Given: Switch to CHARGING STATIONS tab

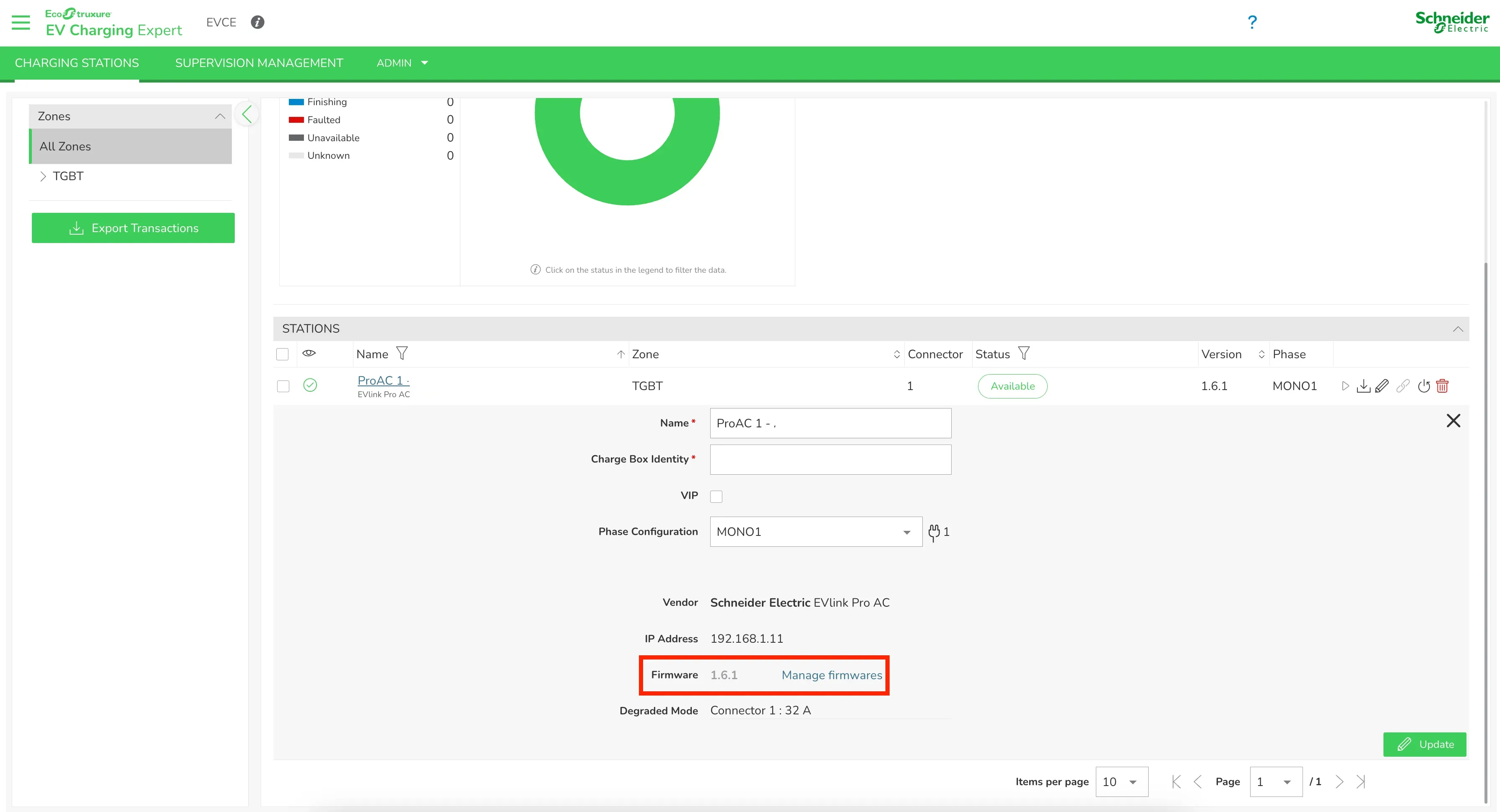Looking at the screenshot, I should click(77, 63).
